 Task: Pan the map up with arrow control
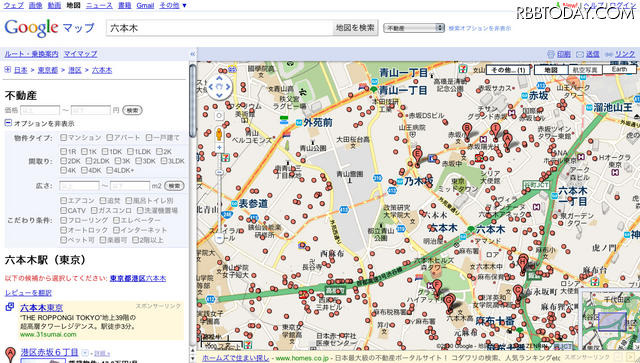tap(220, 78)
